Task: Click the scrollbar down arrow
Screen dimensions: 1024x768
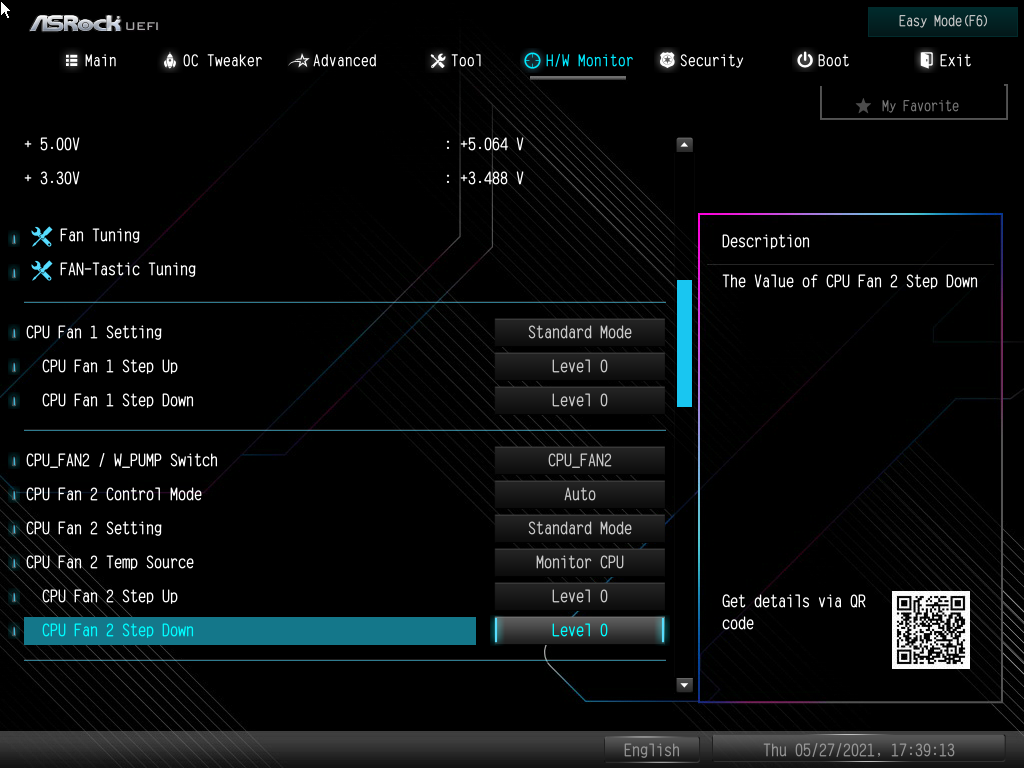Action: 684,685
